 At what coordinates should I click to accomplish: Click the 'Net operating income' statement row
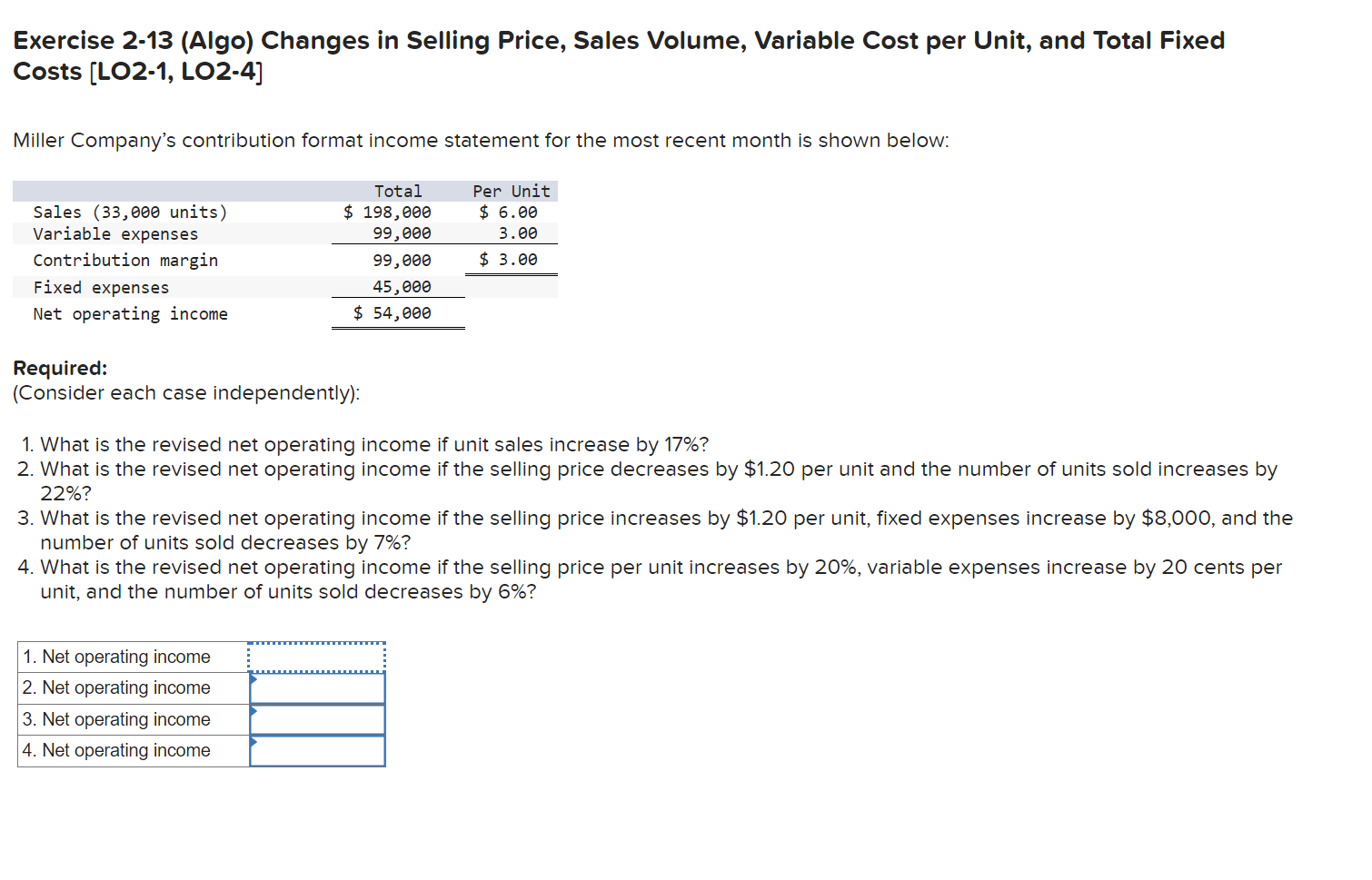click(x=130, y=313)
